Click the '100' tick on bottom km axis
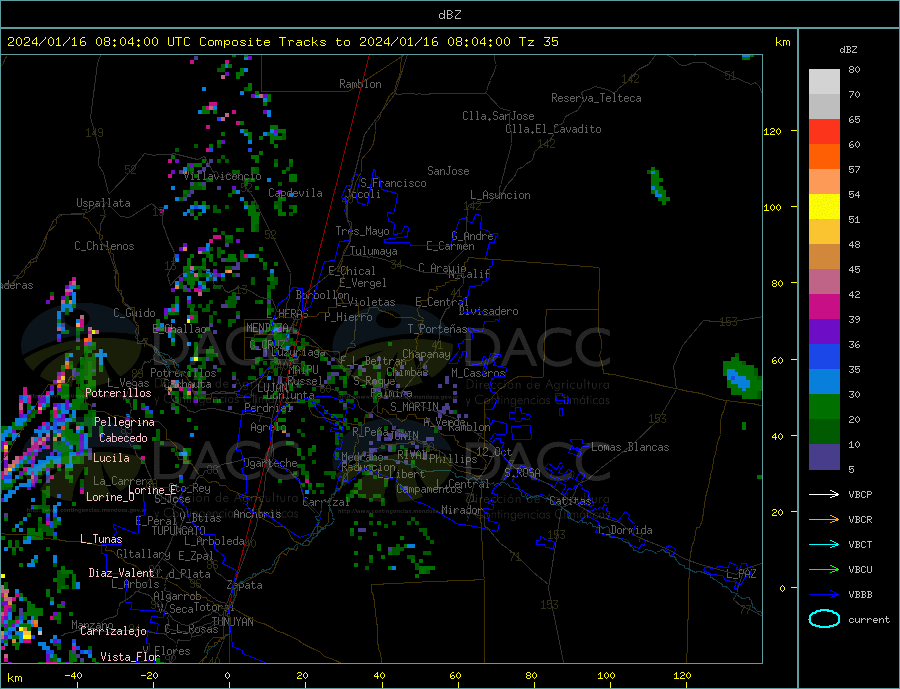 [x=607, y=676]
